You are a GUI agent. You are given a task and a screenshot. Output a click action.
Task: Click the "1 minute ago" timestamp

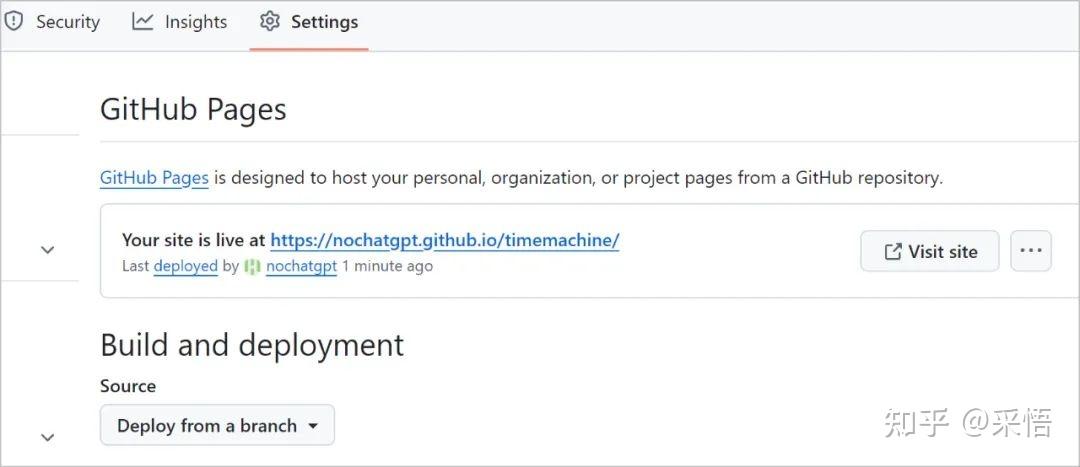[387, 267]
